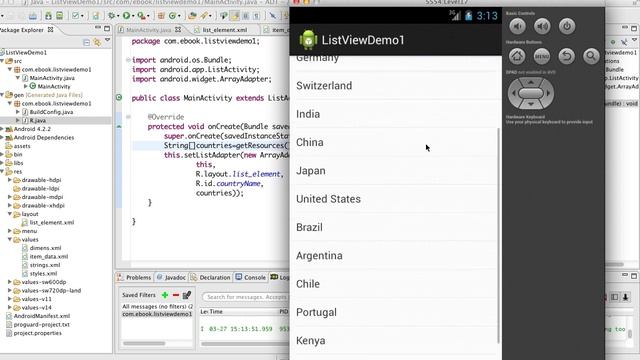The width and height of the screenshot is (640, 360).
Task: Open the Problems tab
Action: click(134, 278)
